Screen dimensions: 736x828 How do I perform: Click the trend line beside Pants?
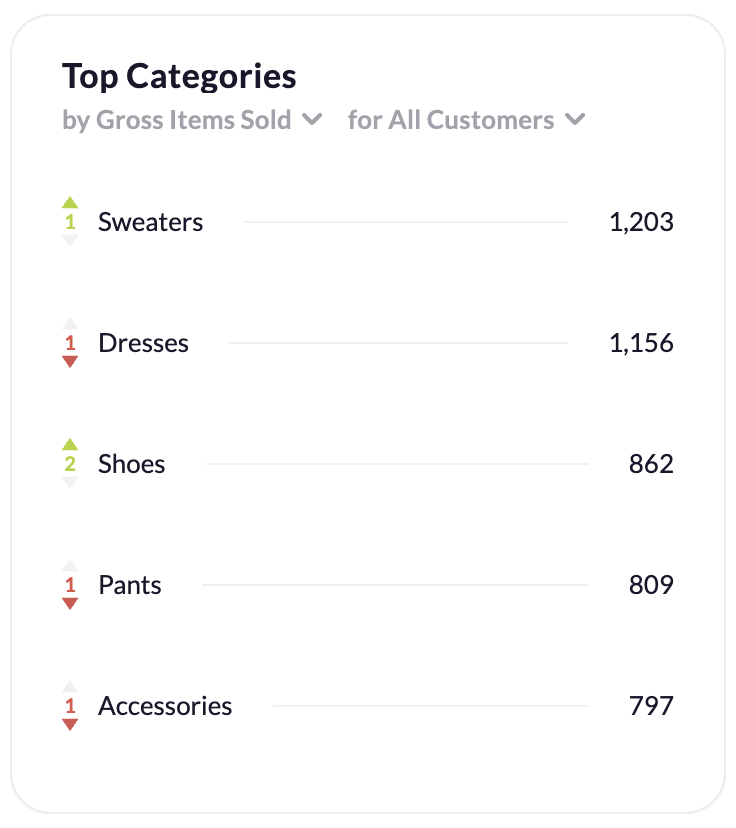[x=395, y=585]
